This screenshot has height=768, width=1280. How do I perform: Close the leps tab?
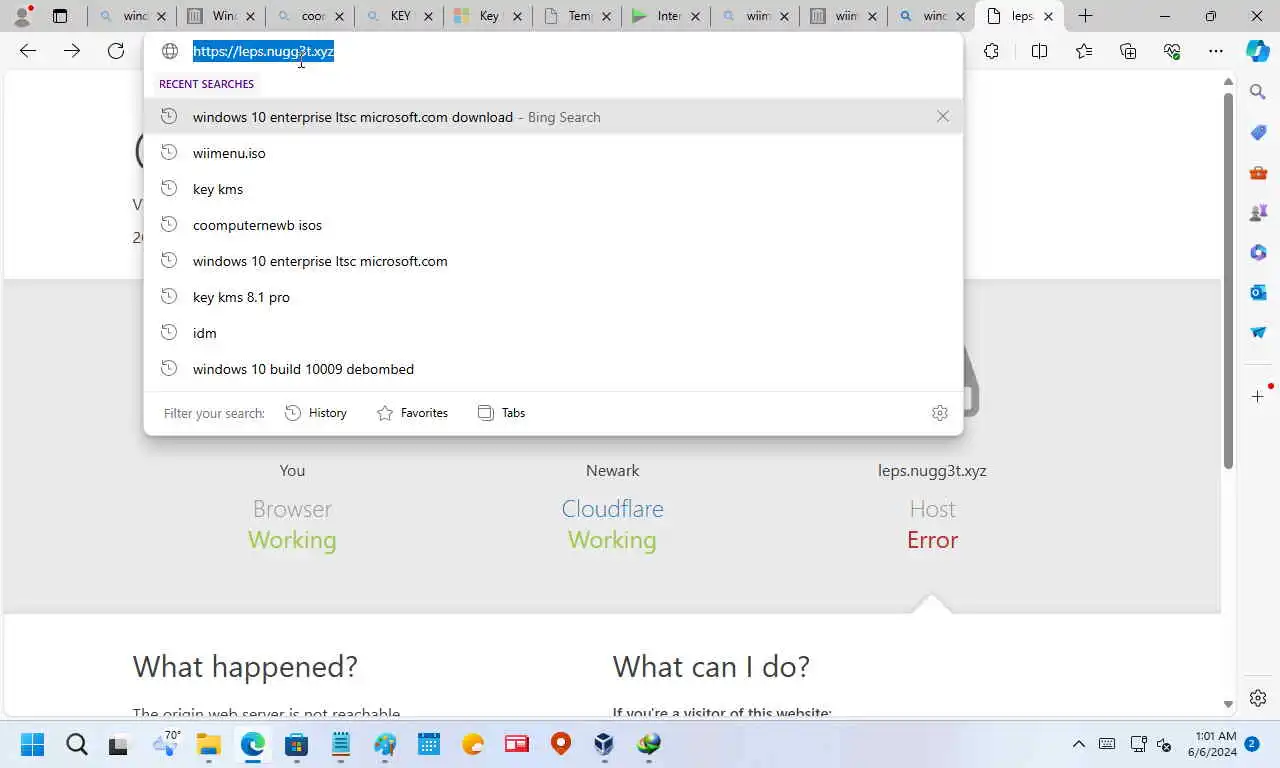pyautogui.click(x=1048, y=16)
